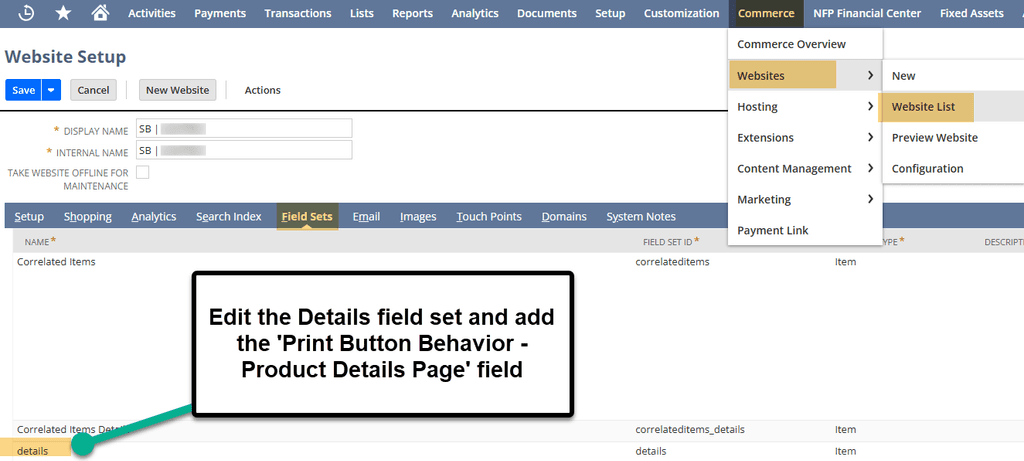
Task: Open the Setup menu in top bar
Action: (x=610, y=13)
